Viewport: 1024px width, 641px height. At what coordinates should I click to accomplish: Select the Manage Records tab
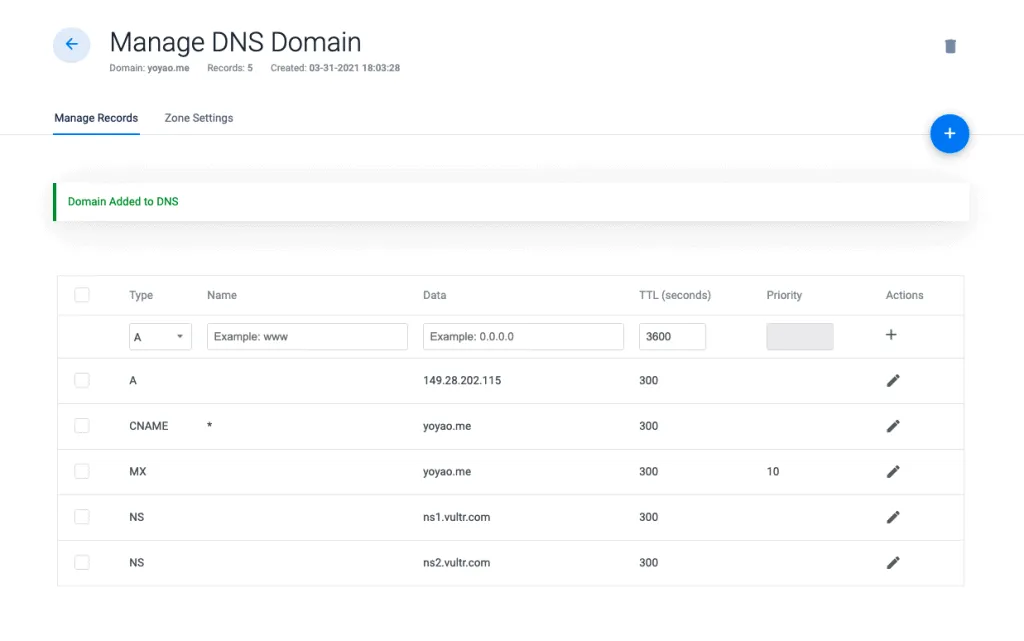[96, 118]
